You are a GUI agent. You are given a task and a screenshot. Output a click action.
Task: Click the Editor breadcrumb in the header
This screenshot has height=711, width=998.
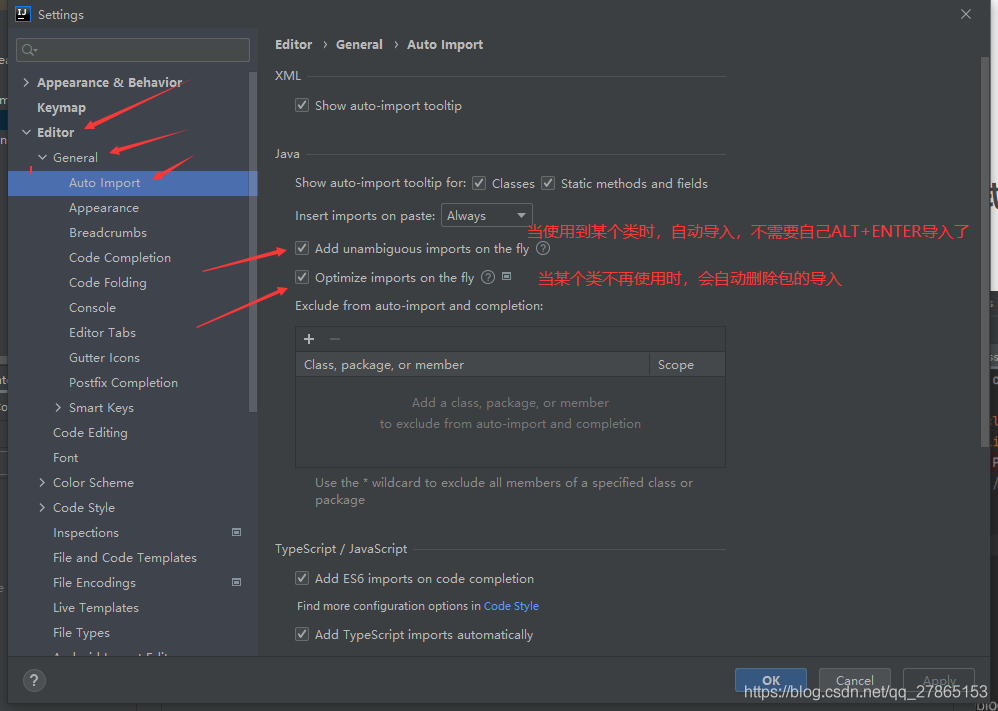pyautogui.click(x=293, y=45)
